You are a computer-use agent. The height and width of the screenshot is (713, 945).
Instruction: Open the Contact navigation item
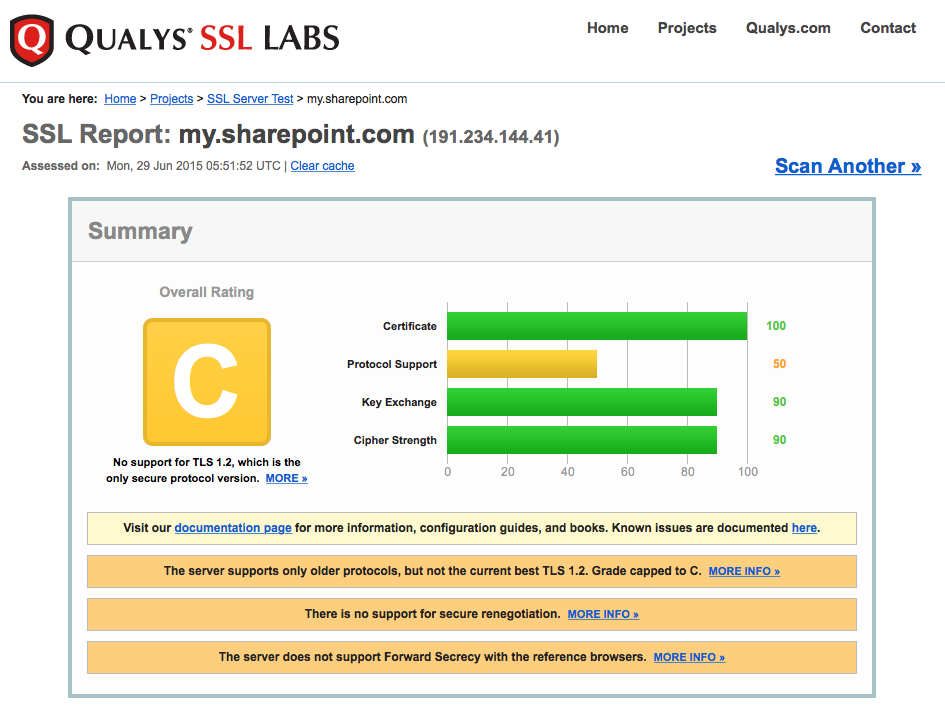pyautogui.click(x=888, y=28)
